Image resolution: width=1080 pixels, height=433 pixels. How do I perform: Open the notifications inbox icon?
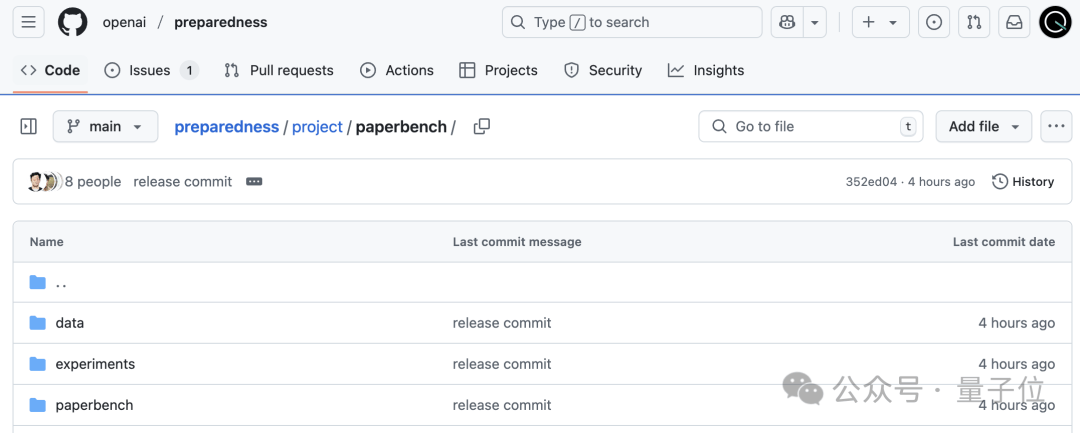point(1014,22)
